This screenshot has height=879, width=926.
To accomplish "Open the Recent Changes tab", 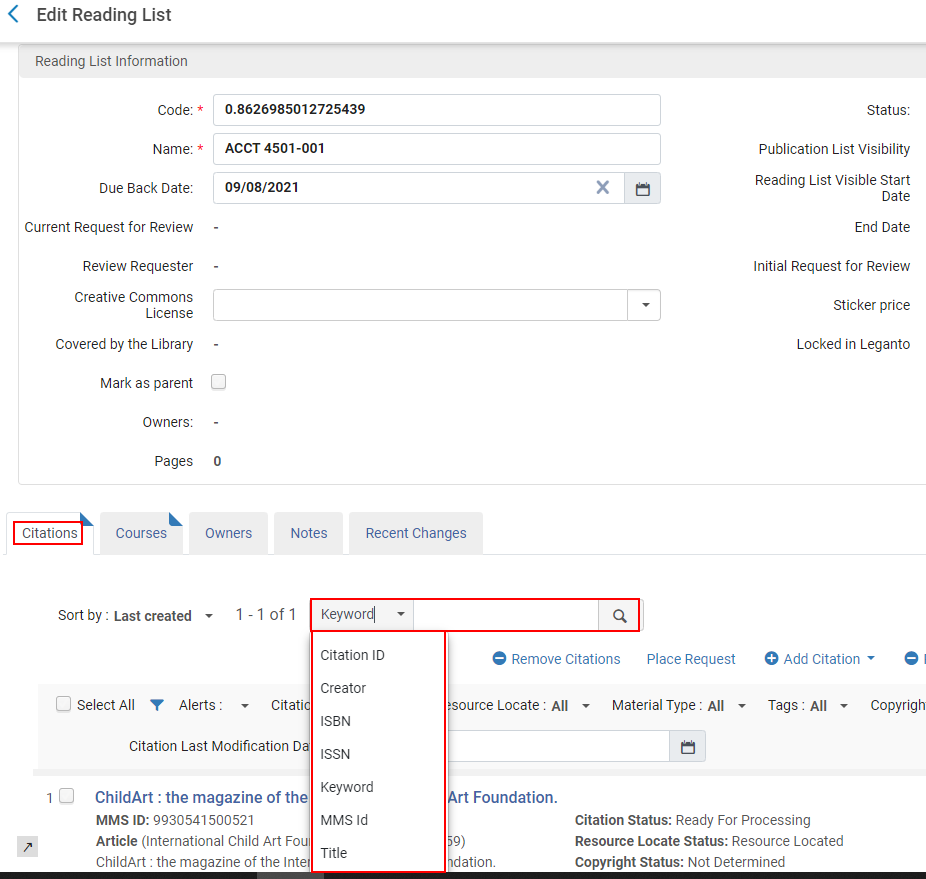I will pos(416,533).
